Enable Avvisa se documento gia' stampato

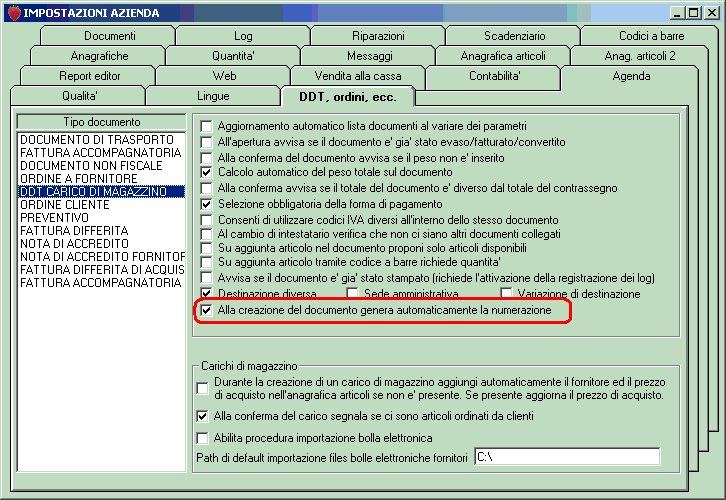[207, 278]
